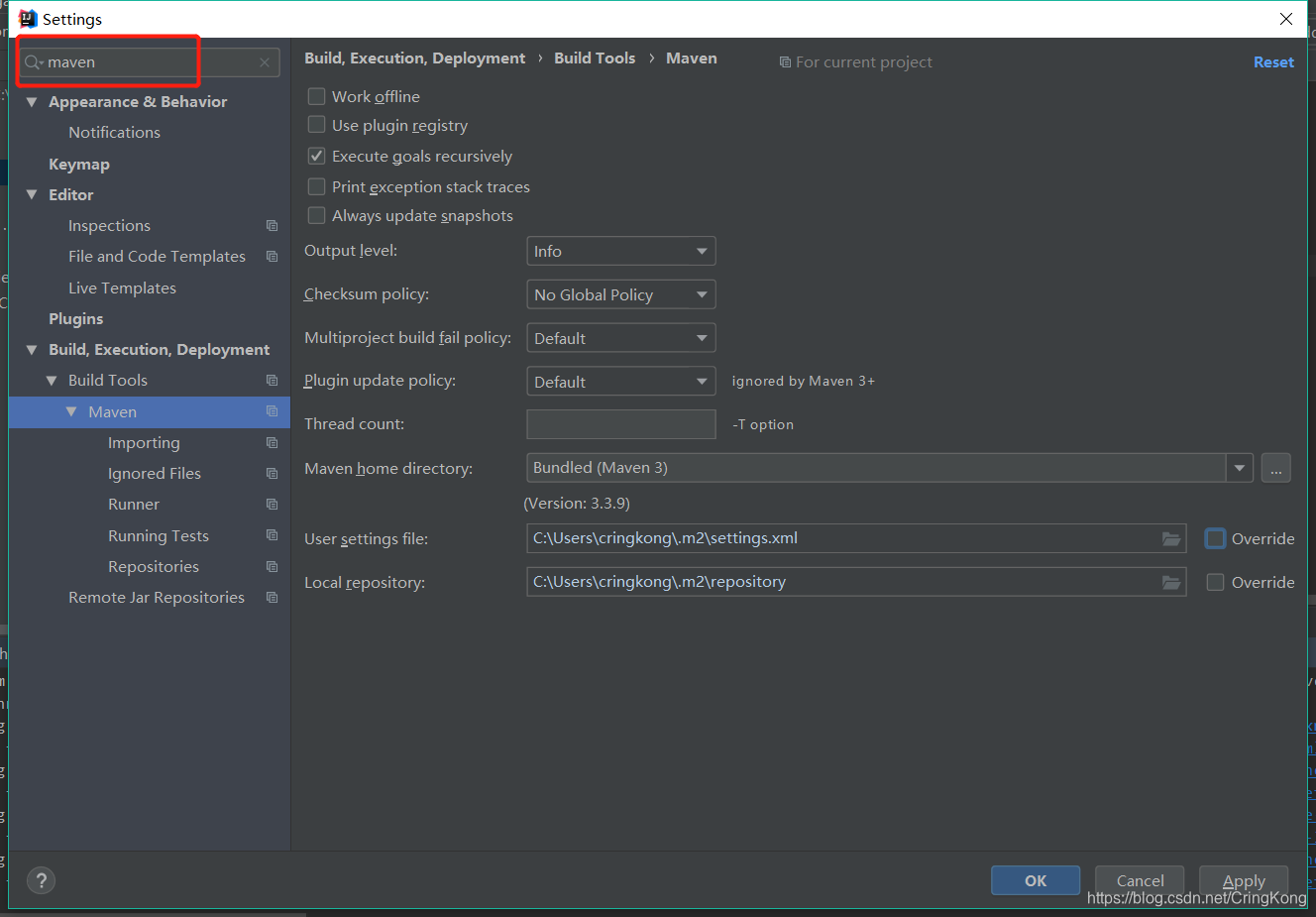Click the User settings file path field
Image resolution: width=1316 pixels, height=917 pixels.
click(x=856, y=538)
